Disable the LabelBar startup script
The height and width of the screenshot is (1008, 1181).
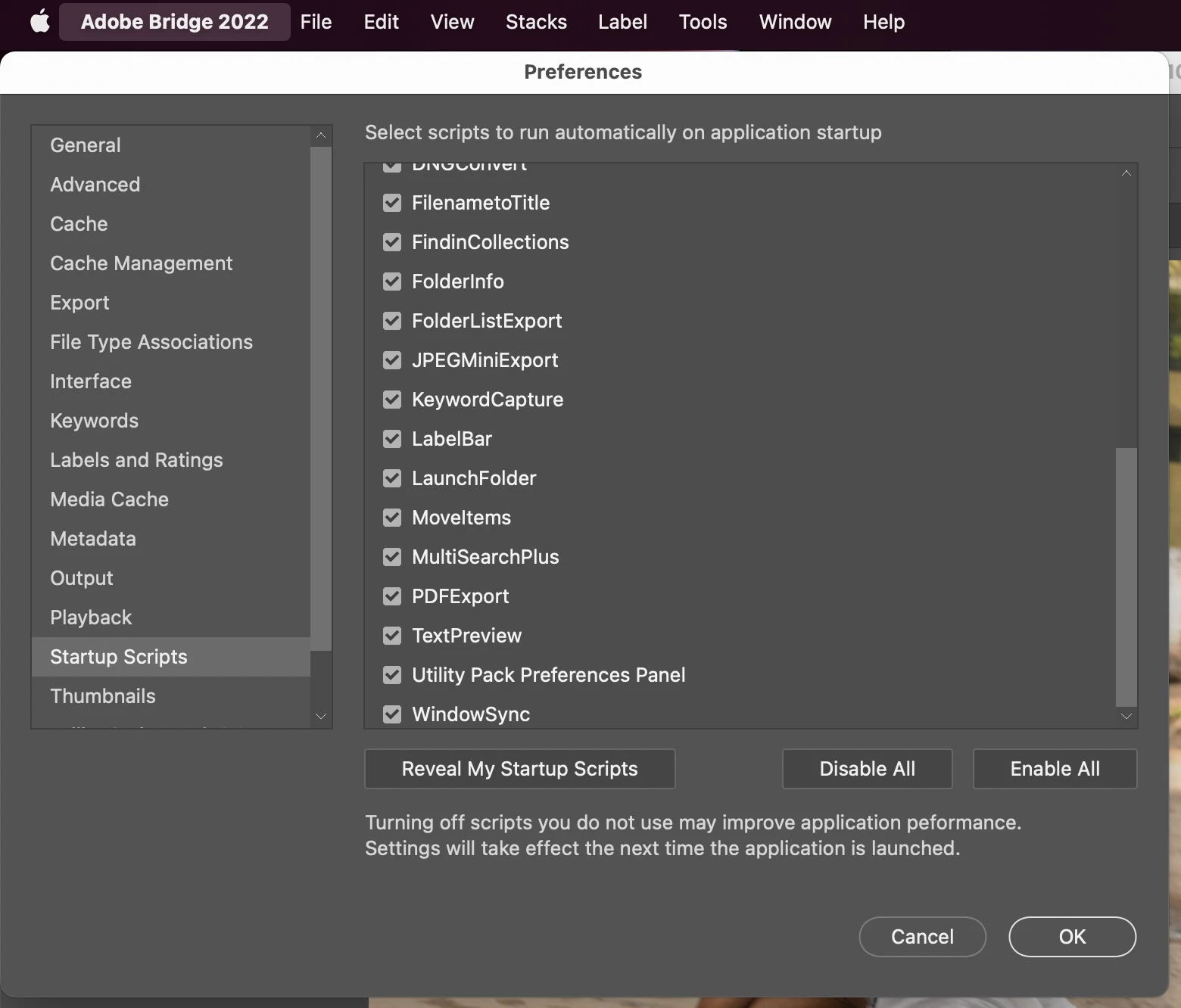[x=392, y=439]
